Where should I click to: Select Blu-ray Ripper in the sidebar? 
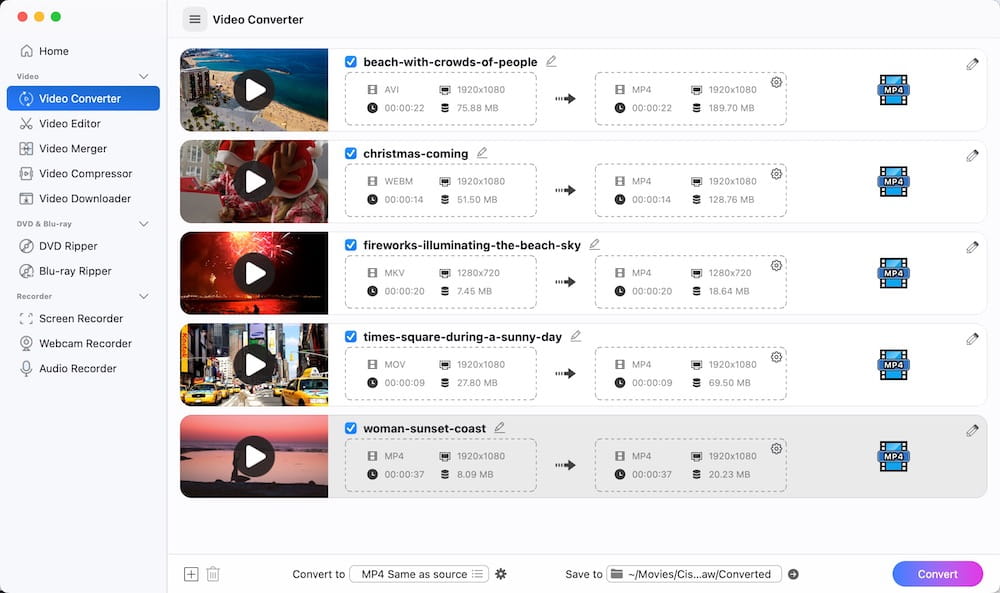(x=75, y=271)
